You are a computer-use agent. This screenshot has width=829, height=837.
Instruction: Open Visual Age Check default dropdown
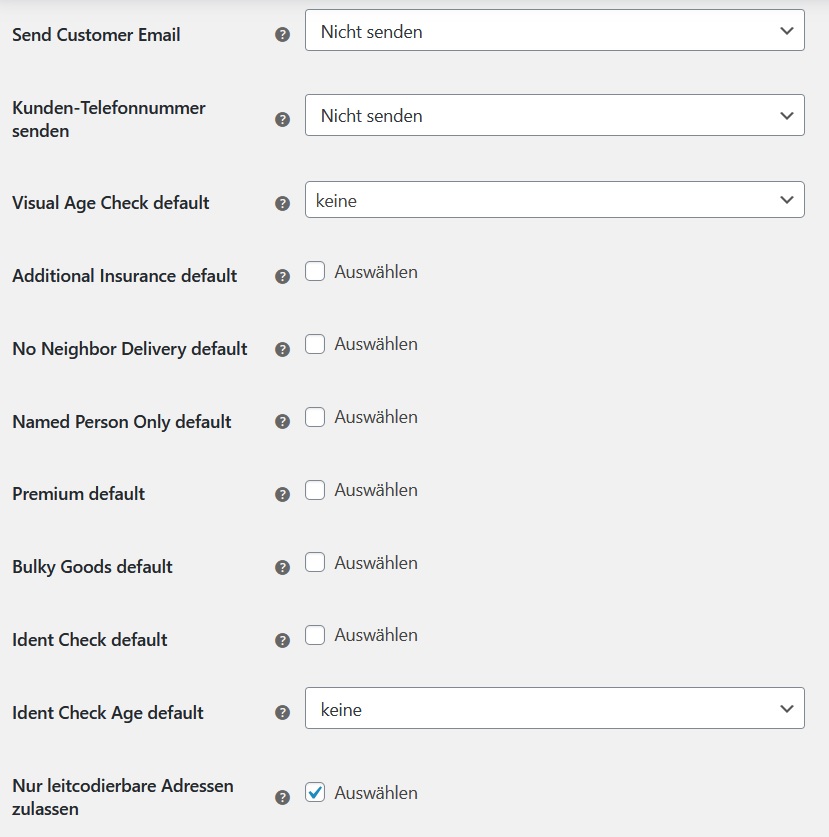tap(555, 200)
